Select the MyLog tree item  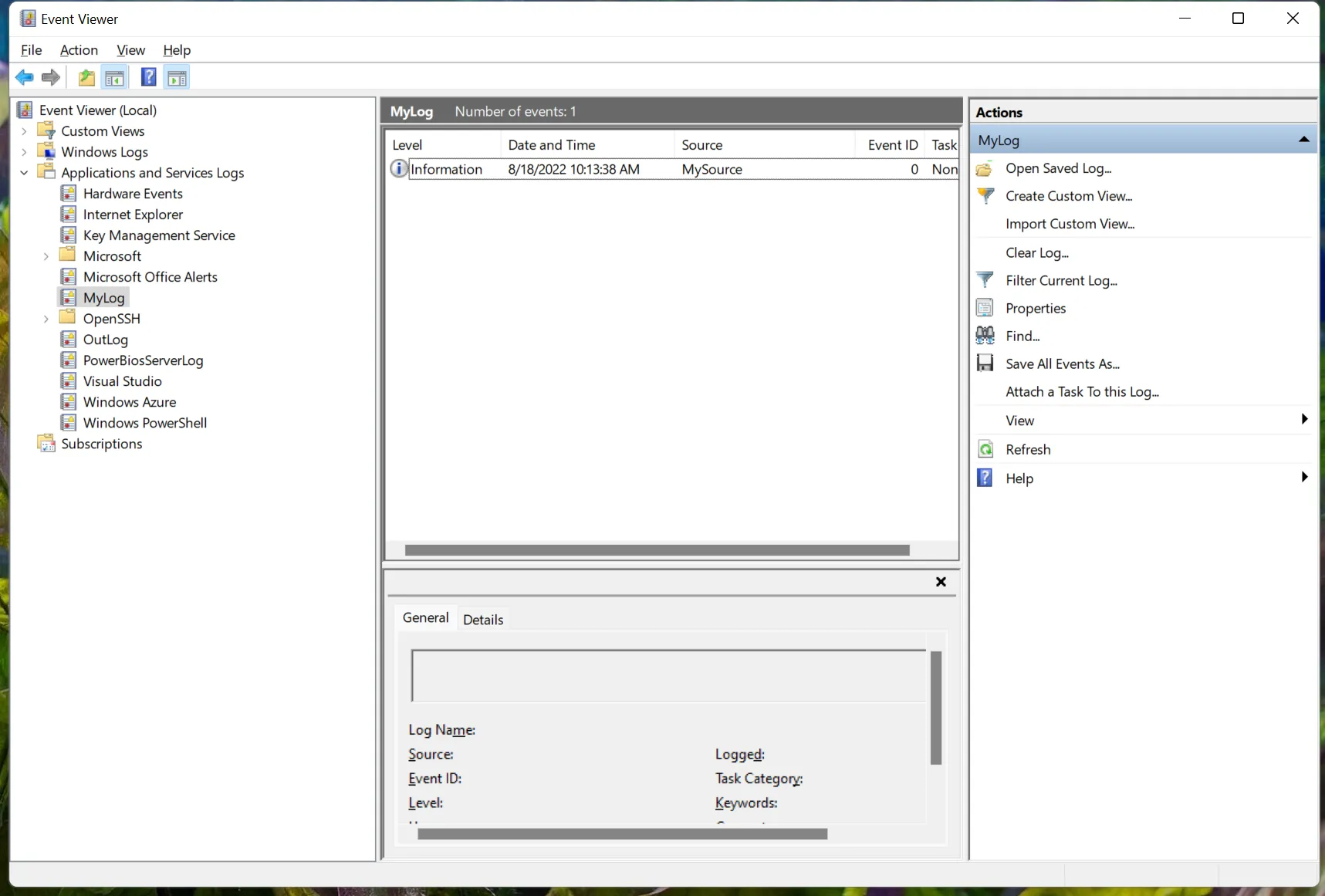103,298
